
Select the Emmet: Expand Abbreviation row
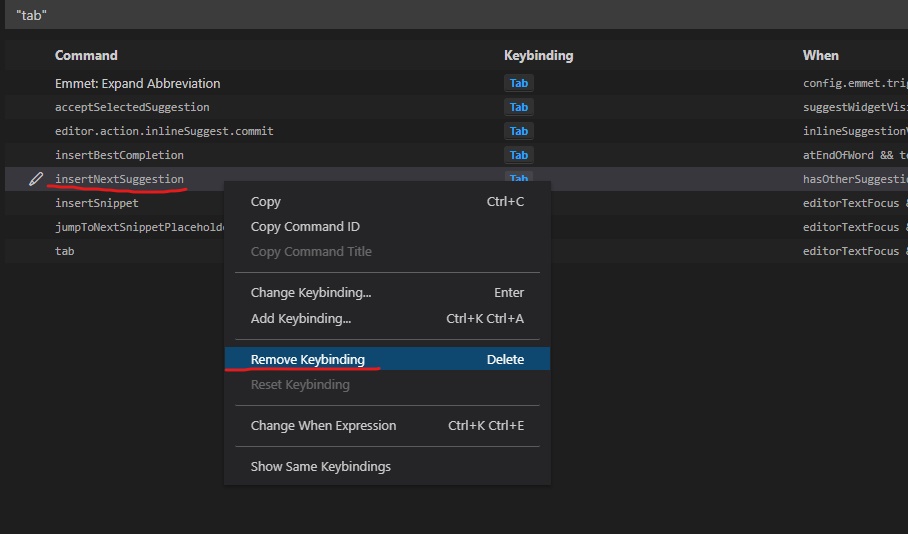(456, 83)
